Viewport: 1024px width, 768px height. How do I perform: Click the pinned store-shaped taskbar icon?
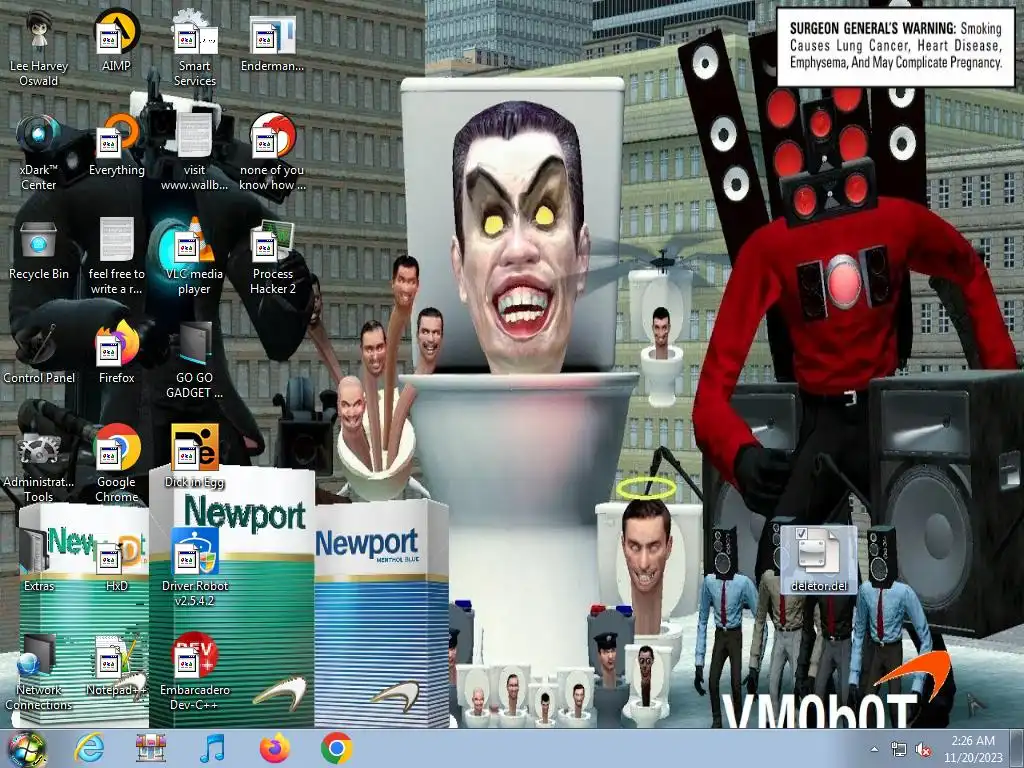click(x=151, y=748)
